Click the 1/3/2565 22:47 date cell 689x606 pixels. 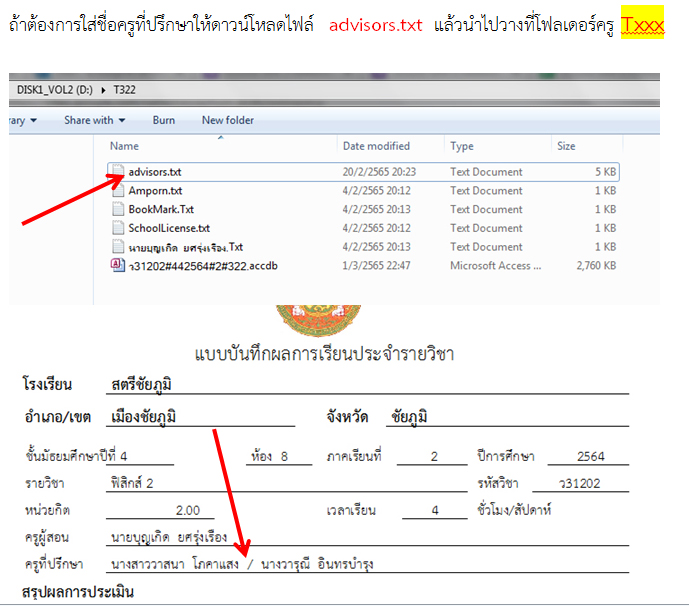click(376, 265)
